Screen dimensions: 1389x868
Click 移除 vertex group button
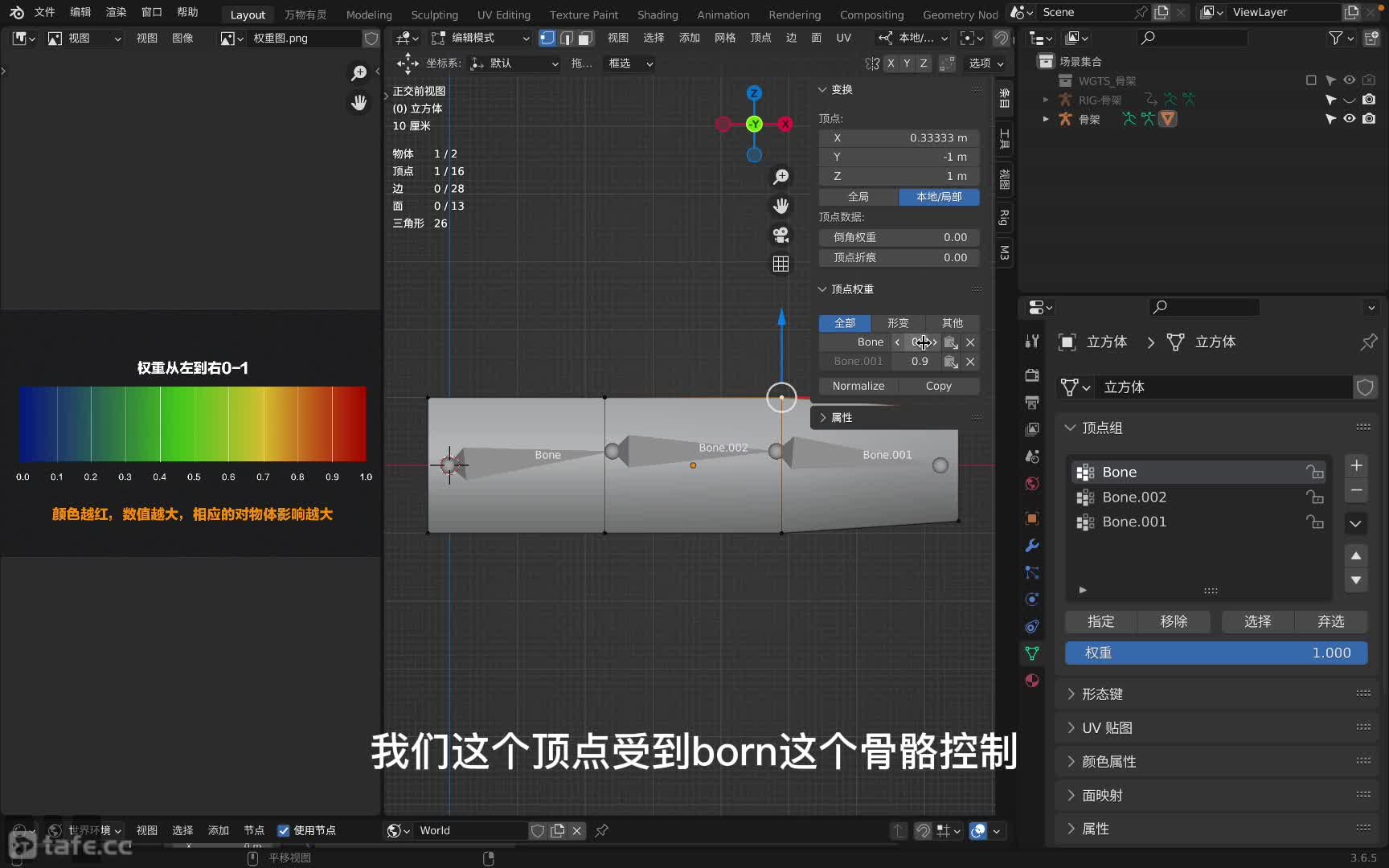click(x=1174, y=621)
